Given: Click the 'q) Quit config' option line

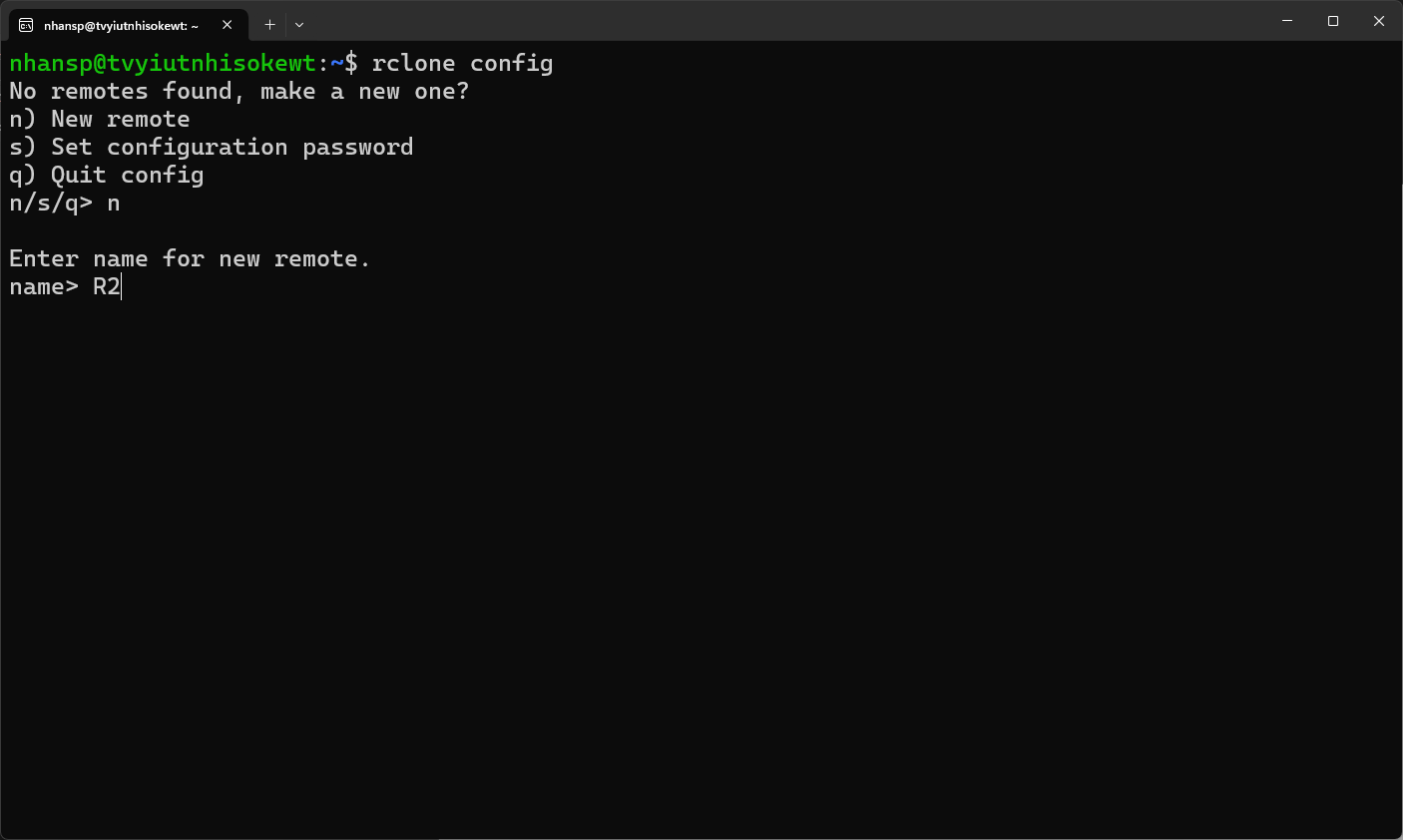Looking at the screenshot, I should click(x=107, y=176).
